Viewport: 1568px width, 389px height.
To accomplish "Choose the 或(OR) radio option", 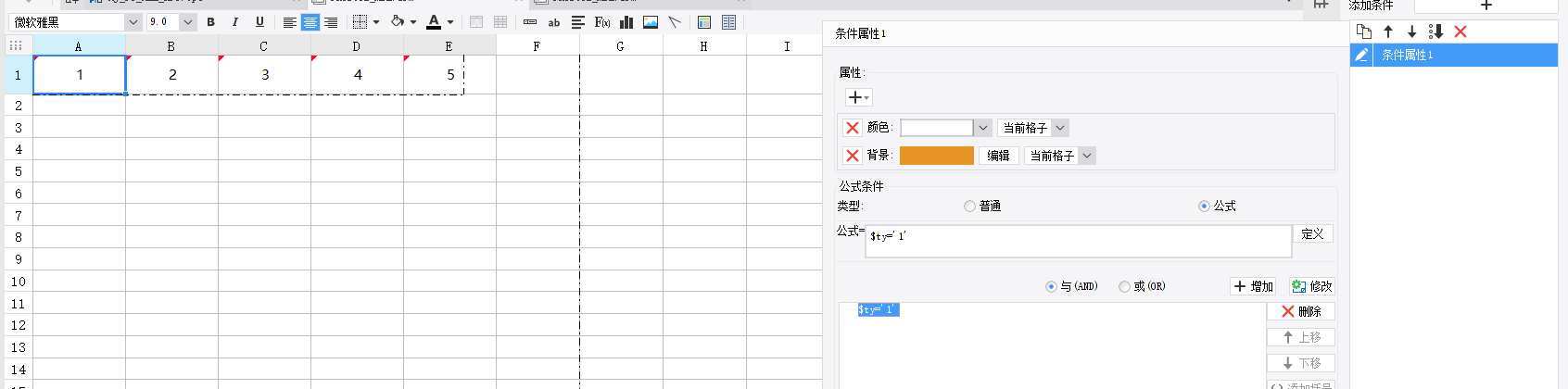I will point(1124,287).
